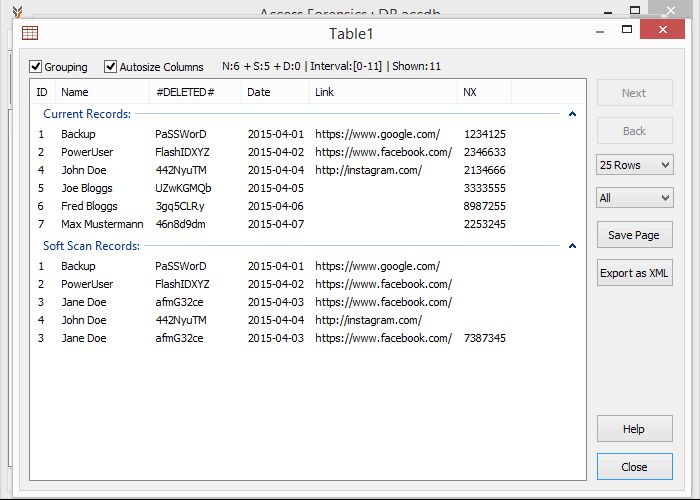Click the NX value 2253245

pos(485,224)
